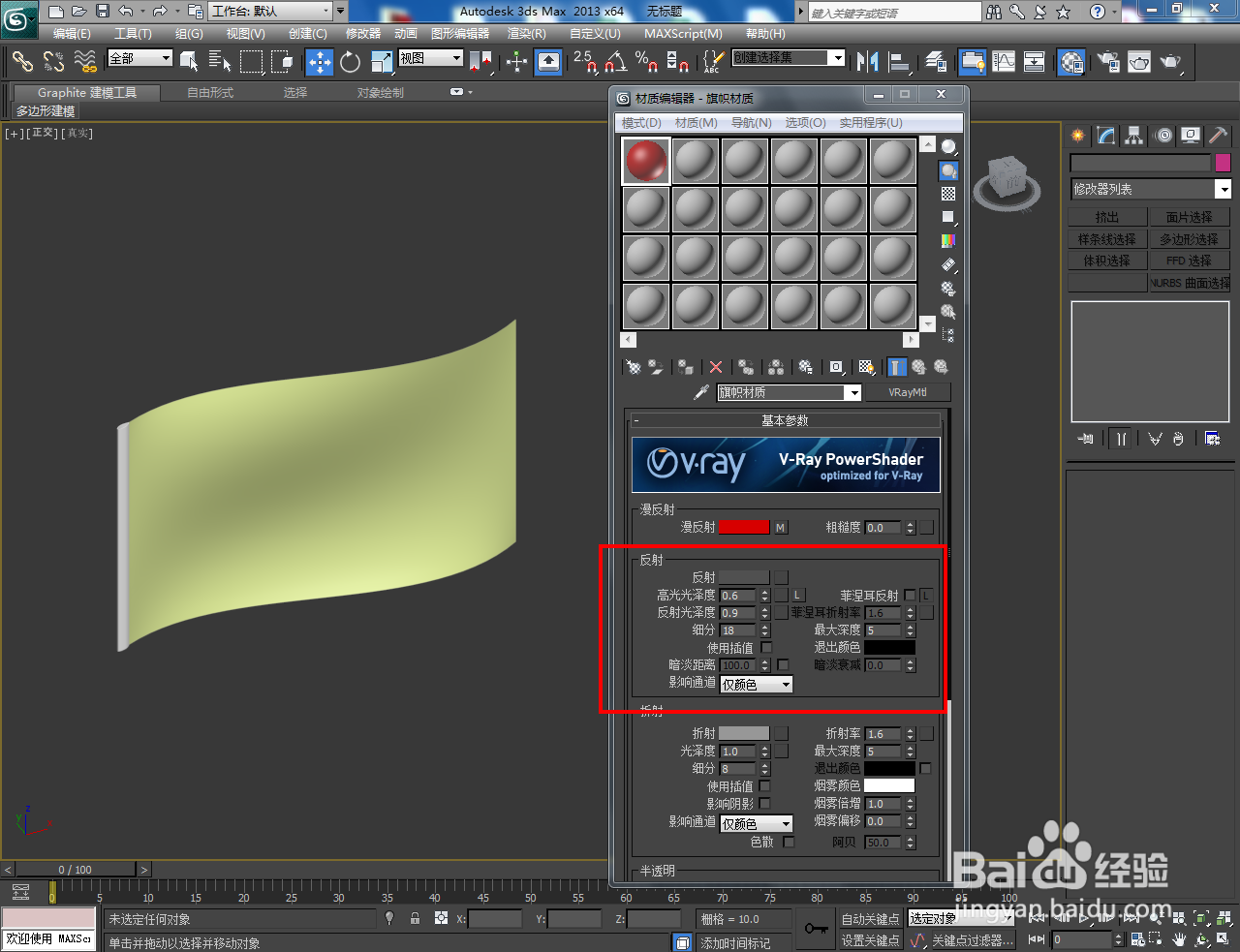Image resolution: width=1240 pixels, height=952 pixels.
Task: Click the Mirror tool icon
Action: coord(867,62)
